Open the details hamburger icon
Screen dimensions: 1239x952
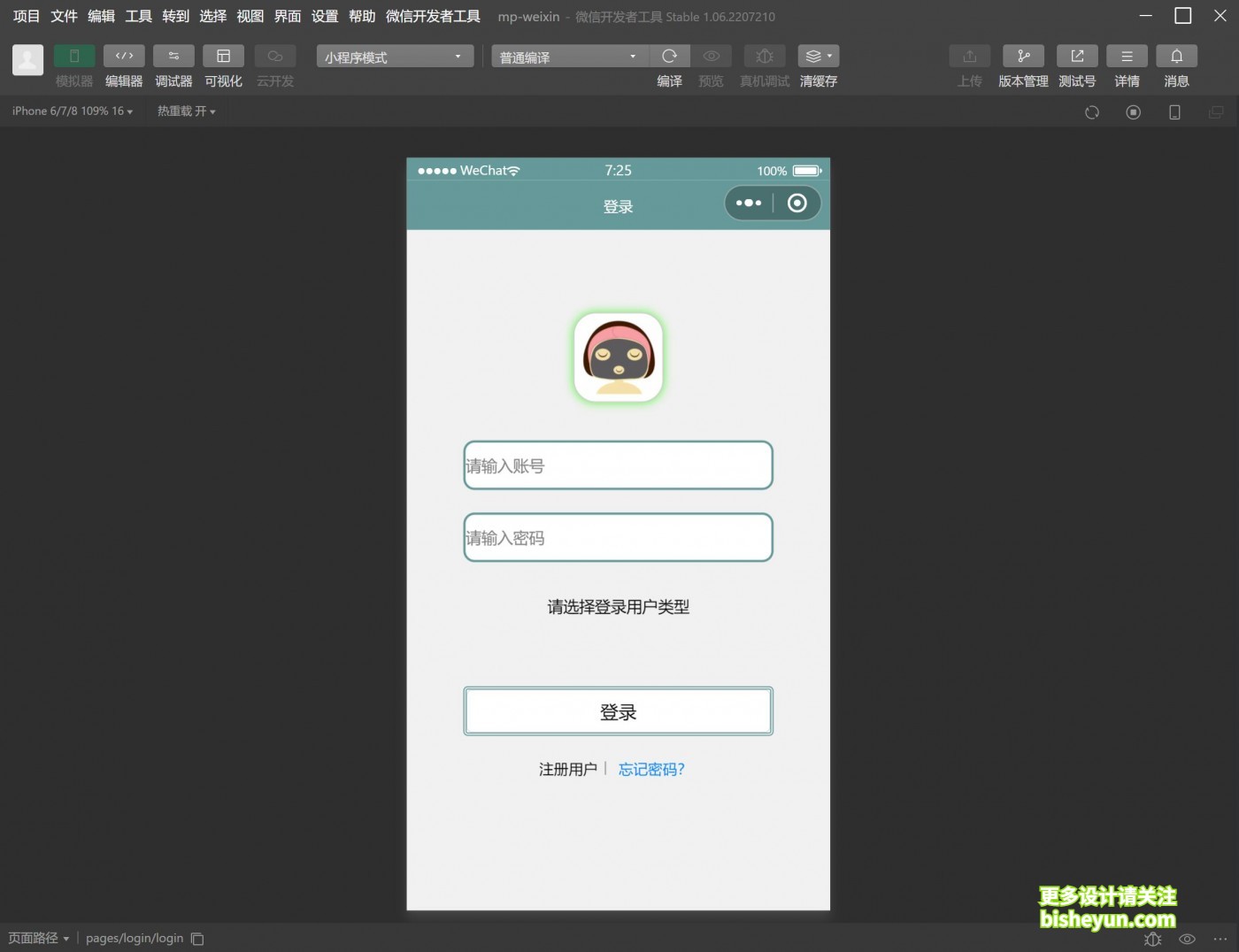tap(1127, 57)
